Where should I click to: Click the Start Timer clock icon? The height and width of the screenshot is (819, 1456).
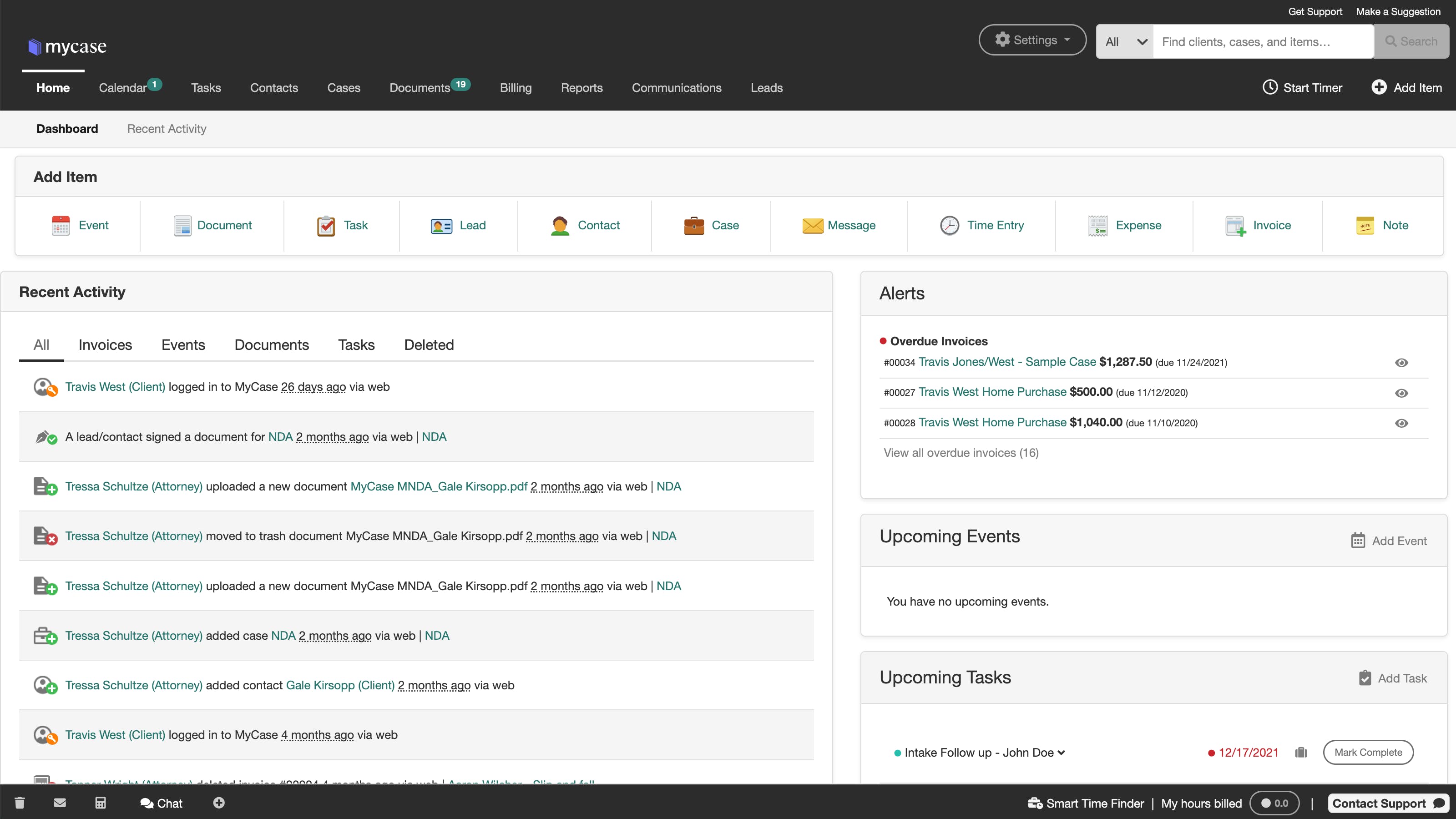point(1270,87)
